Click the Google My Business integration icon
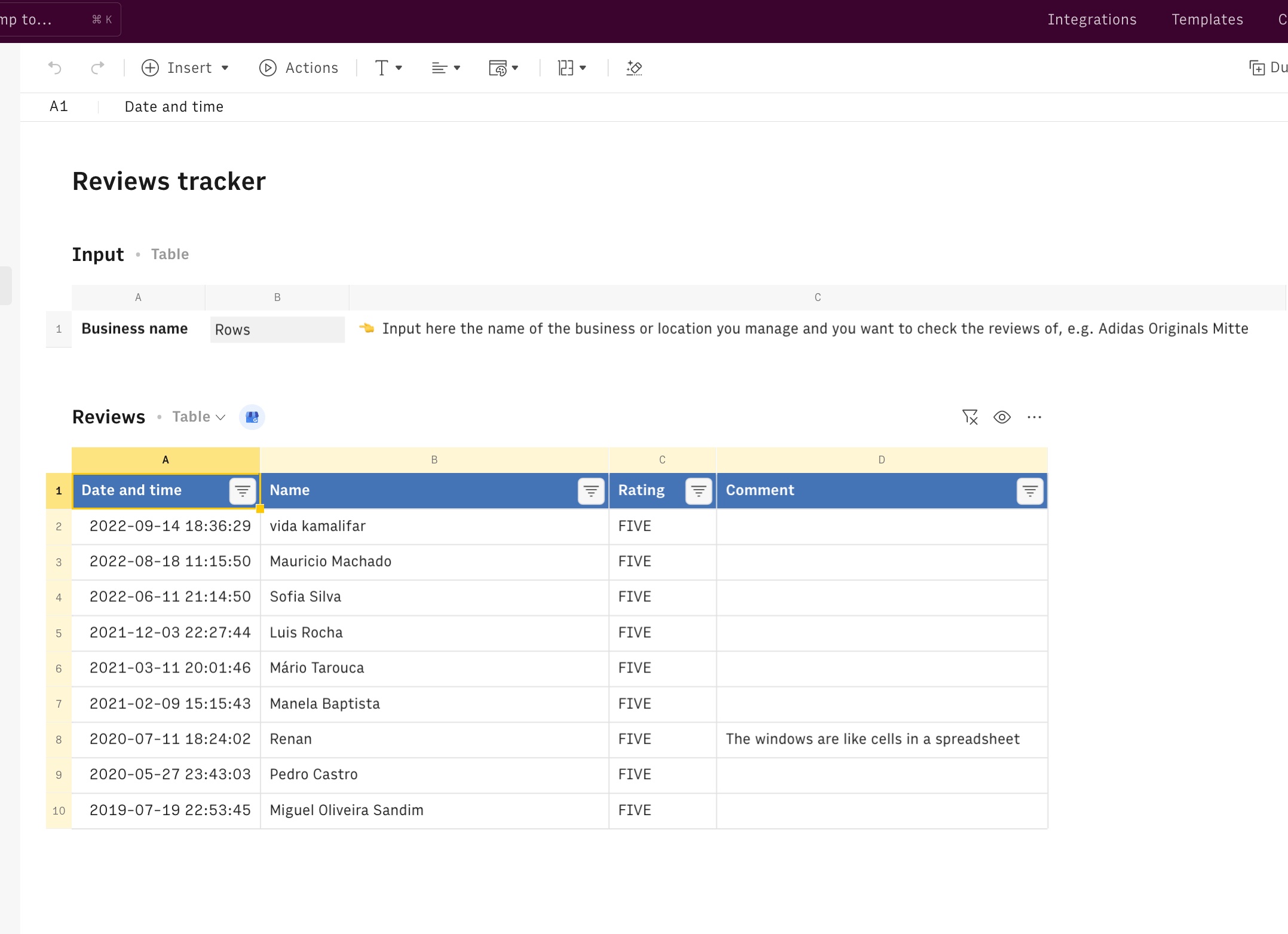The height and width of the screenshot is (934, 1288). click(x=252, y=417)
